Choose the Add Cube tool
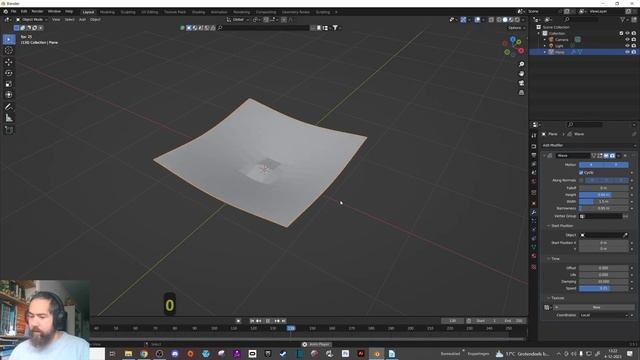The height and width of the screenshot is (360, 640). [9, 130]
